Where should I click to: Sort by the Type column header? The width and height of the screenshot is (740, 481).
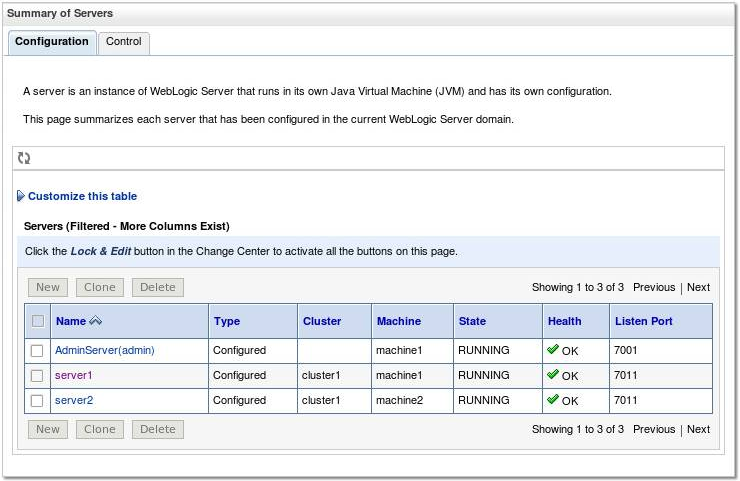click(227, 321)
